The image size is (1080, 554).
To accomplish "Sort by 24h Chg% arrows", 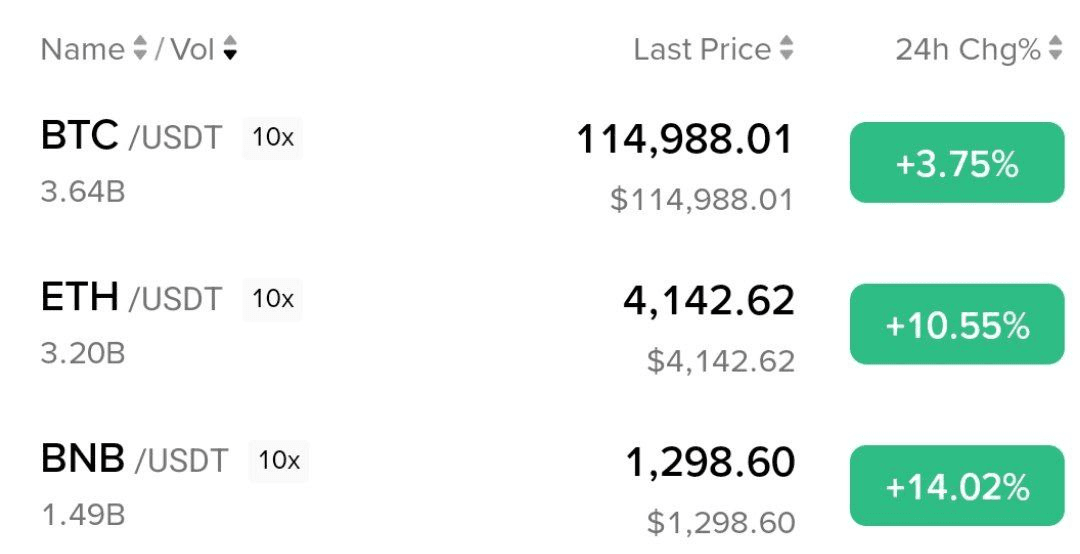I will tap(1055, 49).
